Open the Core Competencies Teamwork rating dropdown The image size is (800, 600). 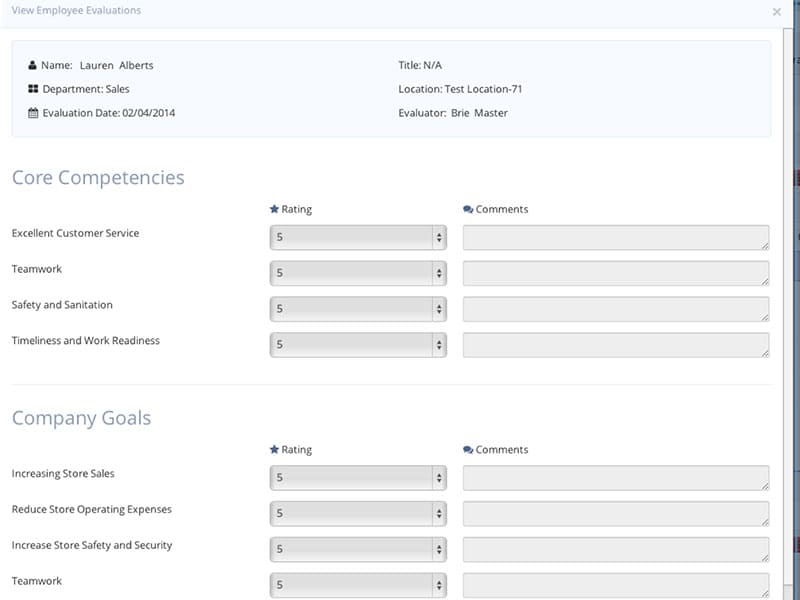(358, 273)
